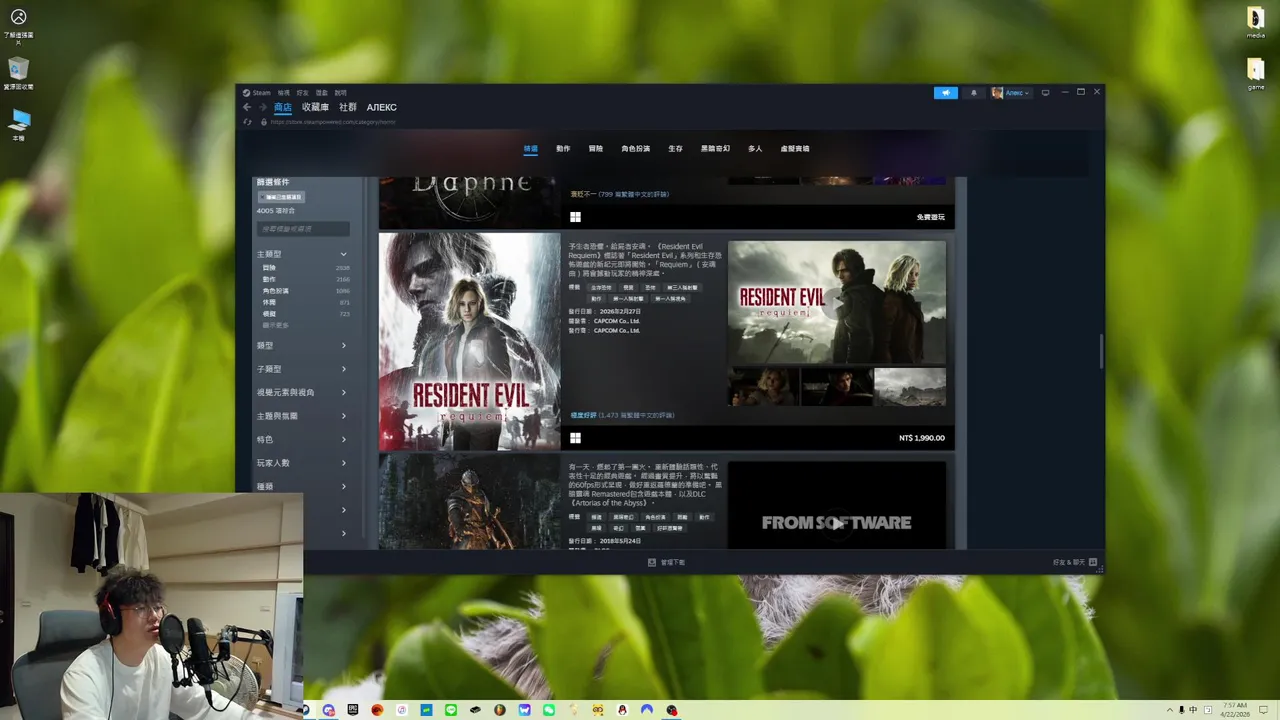Go to the 商店 tab
This screenshot has height=720, width=1280.
tap(283, 107)
